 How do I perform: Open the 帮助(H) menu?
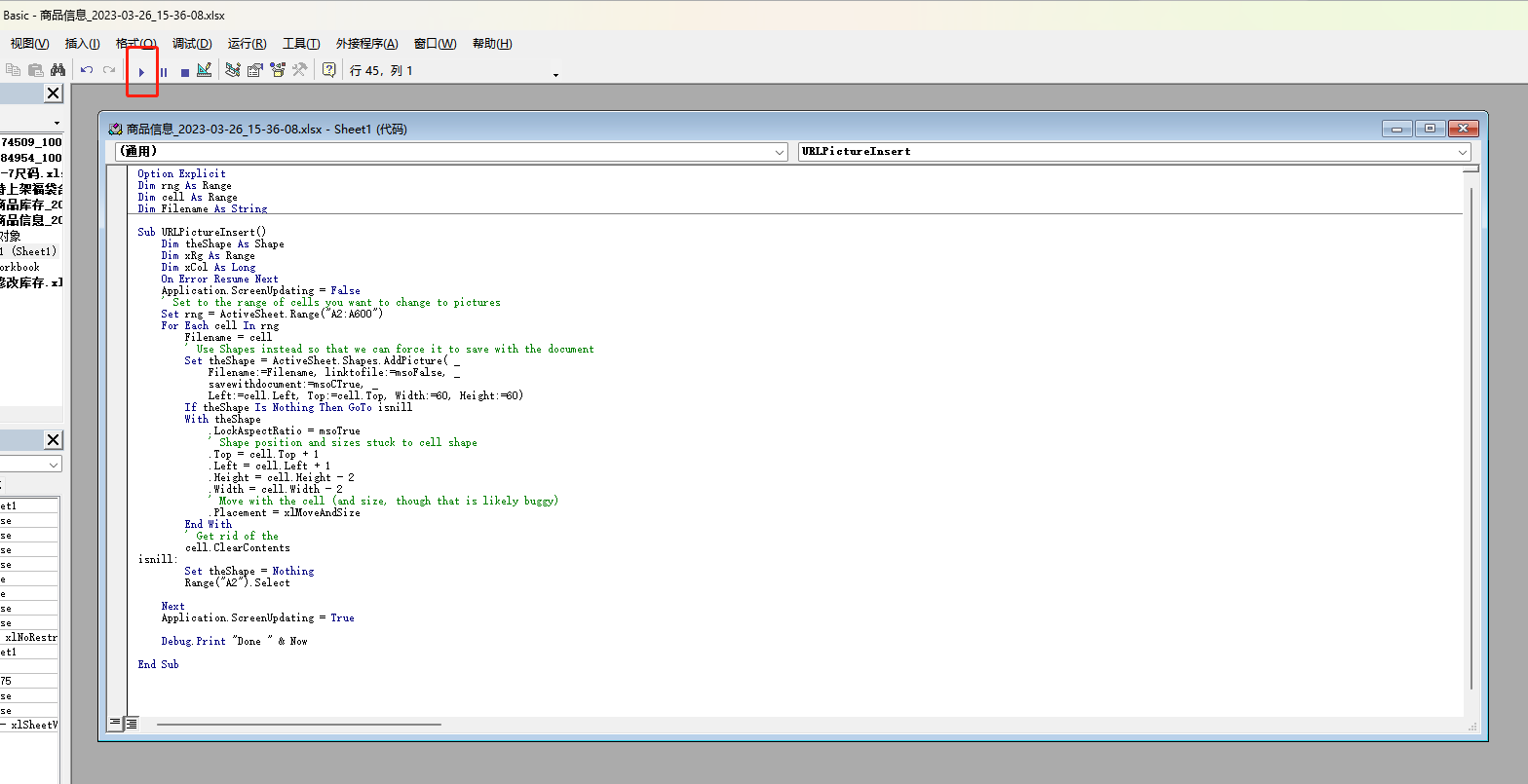click(492, 44)
